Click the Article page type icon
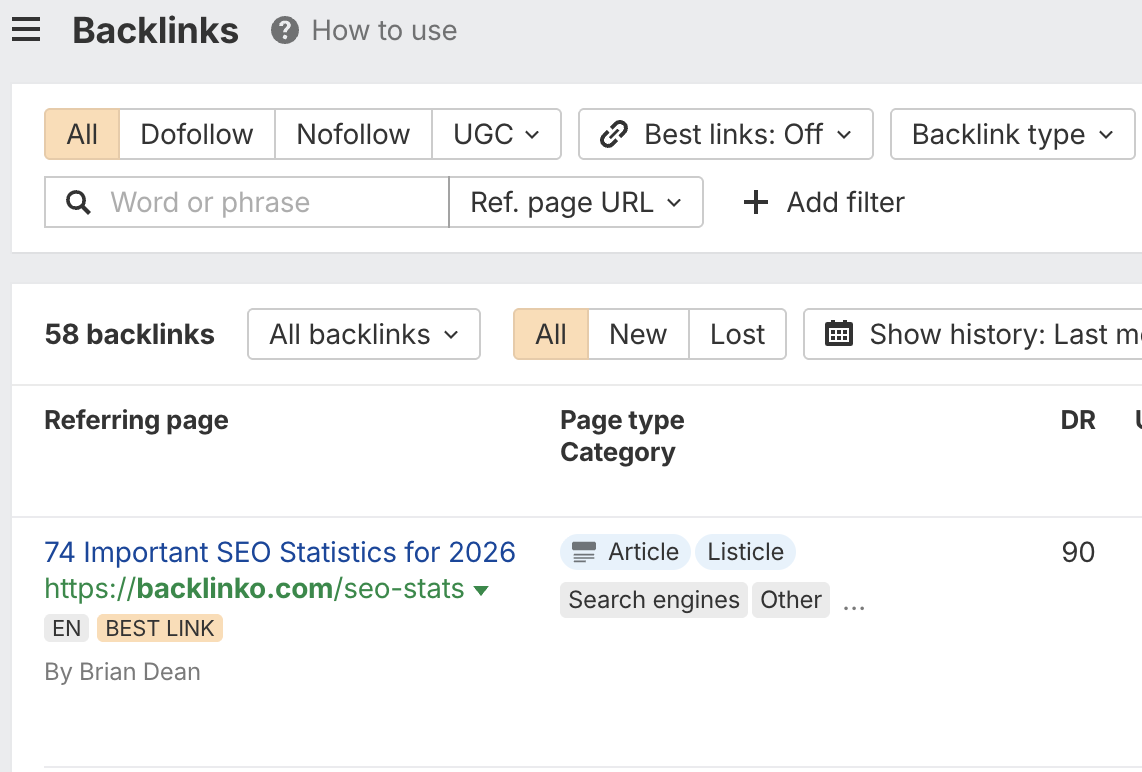Image resolution: width=1142 pixels, height=772 pixels. click(x=584, y=552)
